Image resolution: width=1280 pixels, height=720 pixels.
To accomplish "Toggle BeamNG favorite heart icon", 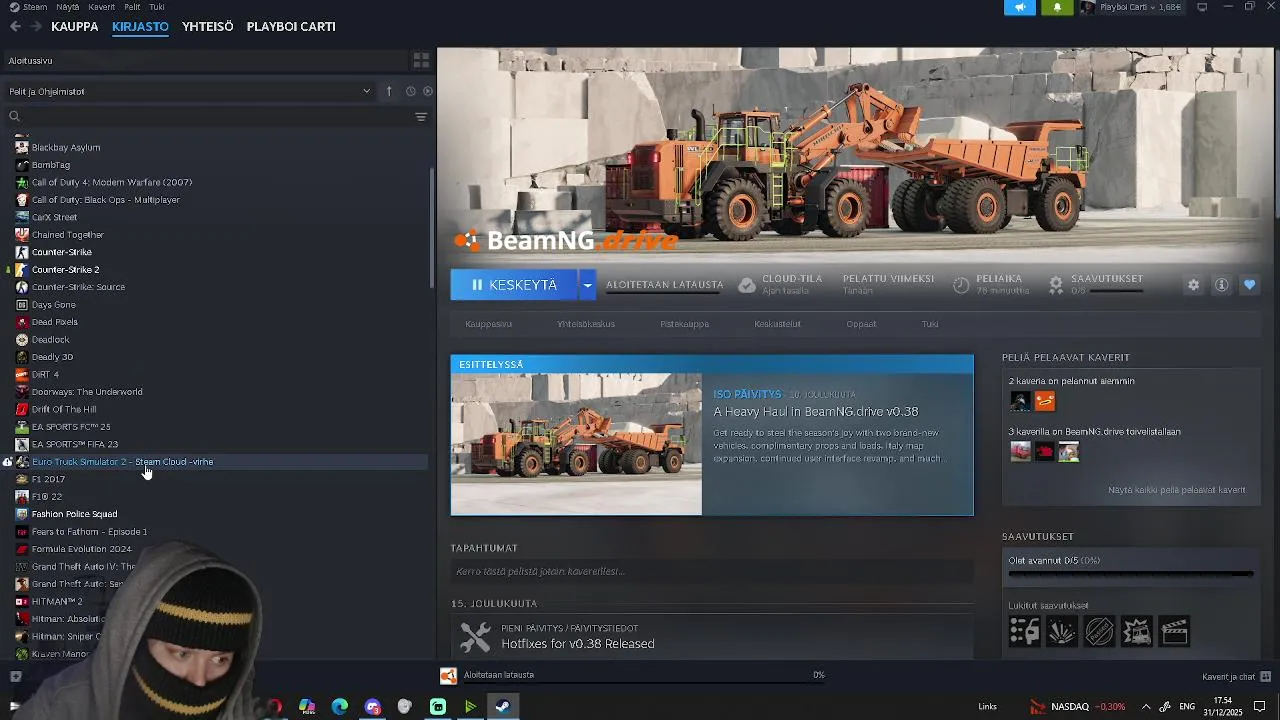I will pyautogui.click(x=1249, y=285).
